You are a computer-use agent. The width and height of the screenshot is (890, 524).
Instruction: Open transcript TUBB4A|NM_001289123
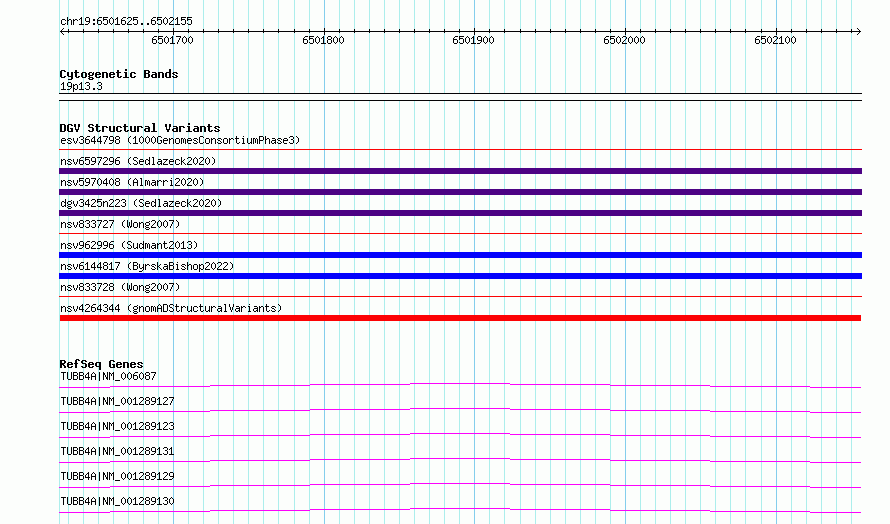[x=117, y=426]
